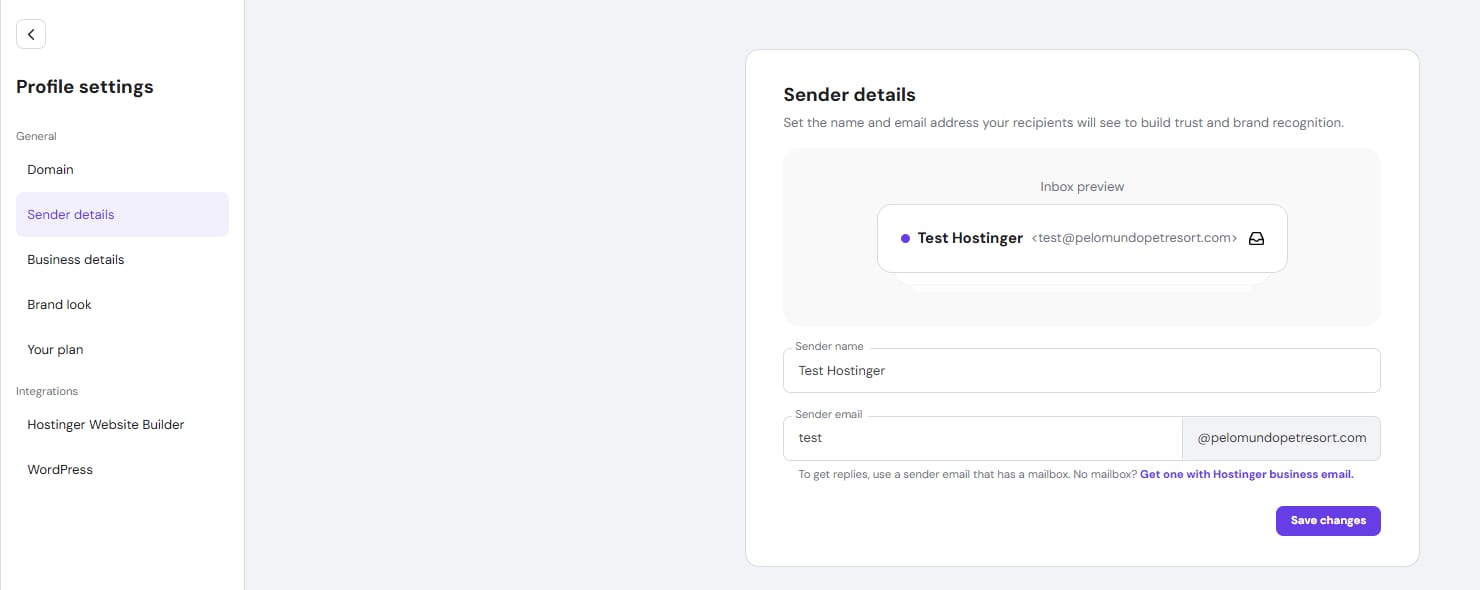1480x590 pixels.
Task: Click the Sender email input field
Action: tap(982, 438)
